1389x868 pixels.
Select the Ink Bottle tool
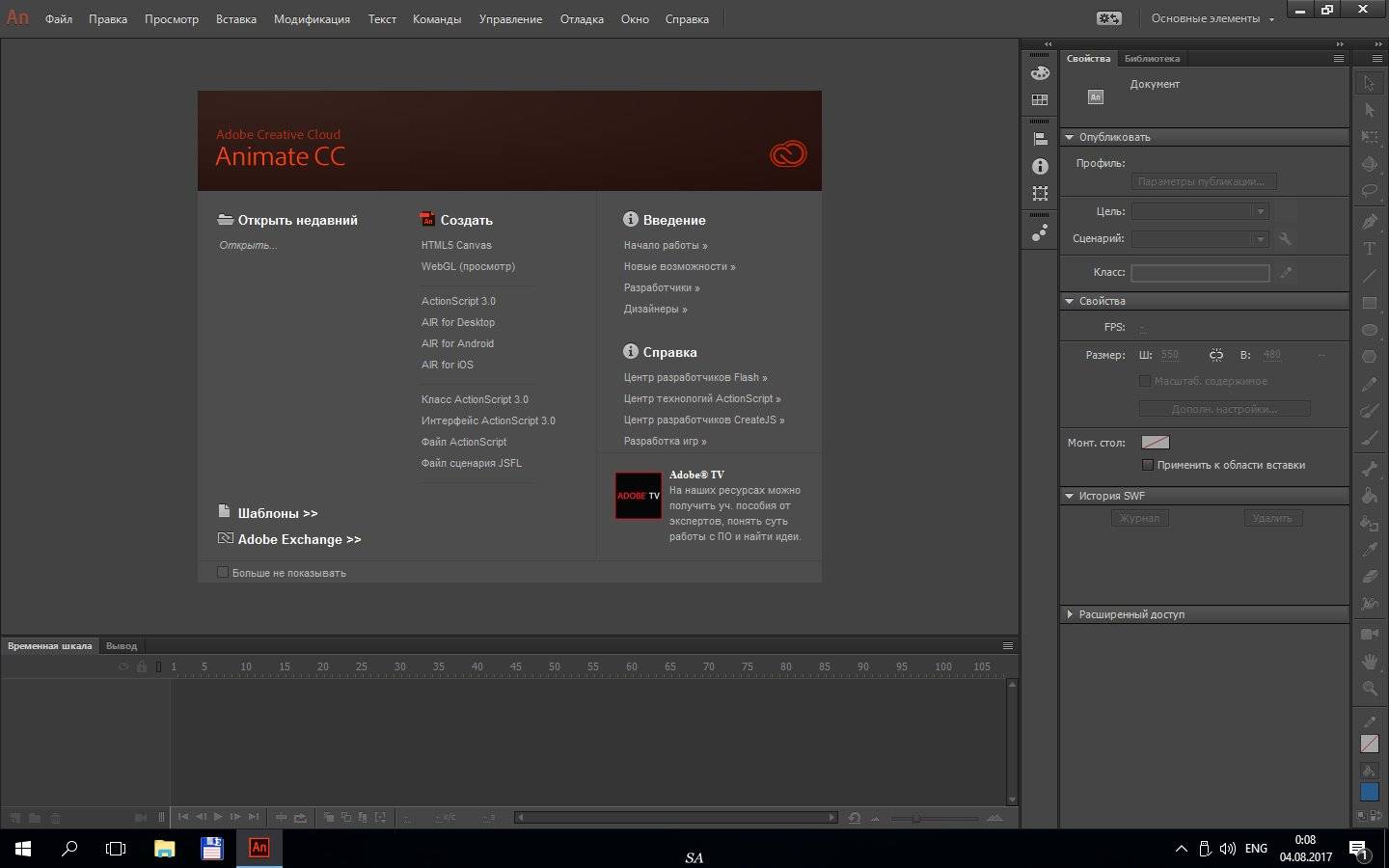(x=1369, y=523)
